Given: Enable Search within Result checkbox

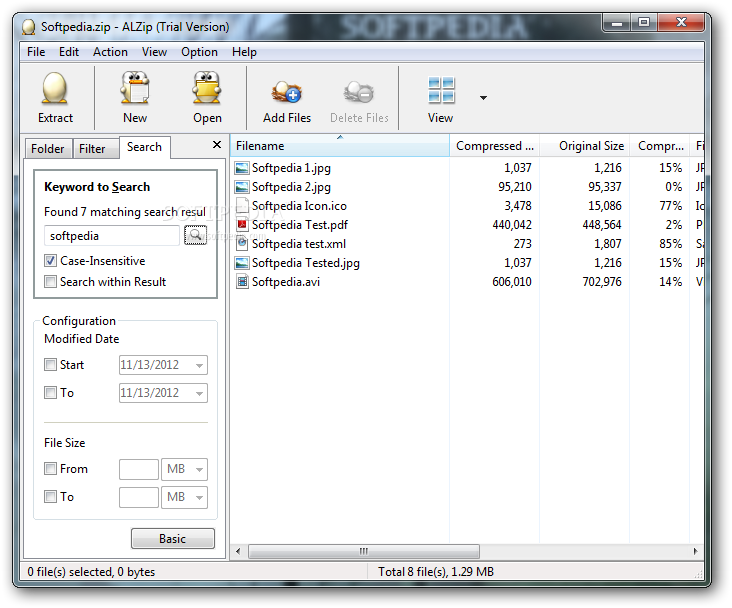Looking at the screenshot, I should 50,282.
